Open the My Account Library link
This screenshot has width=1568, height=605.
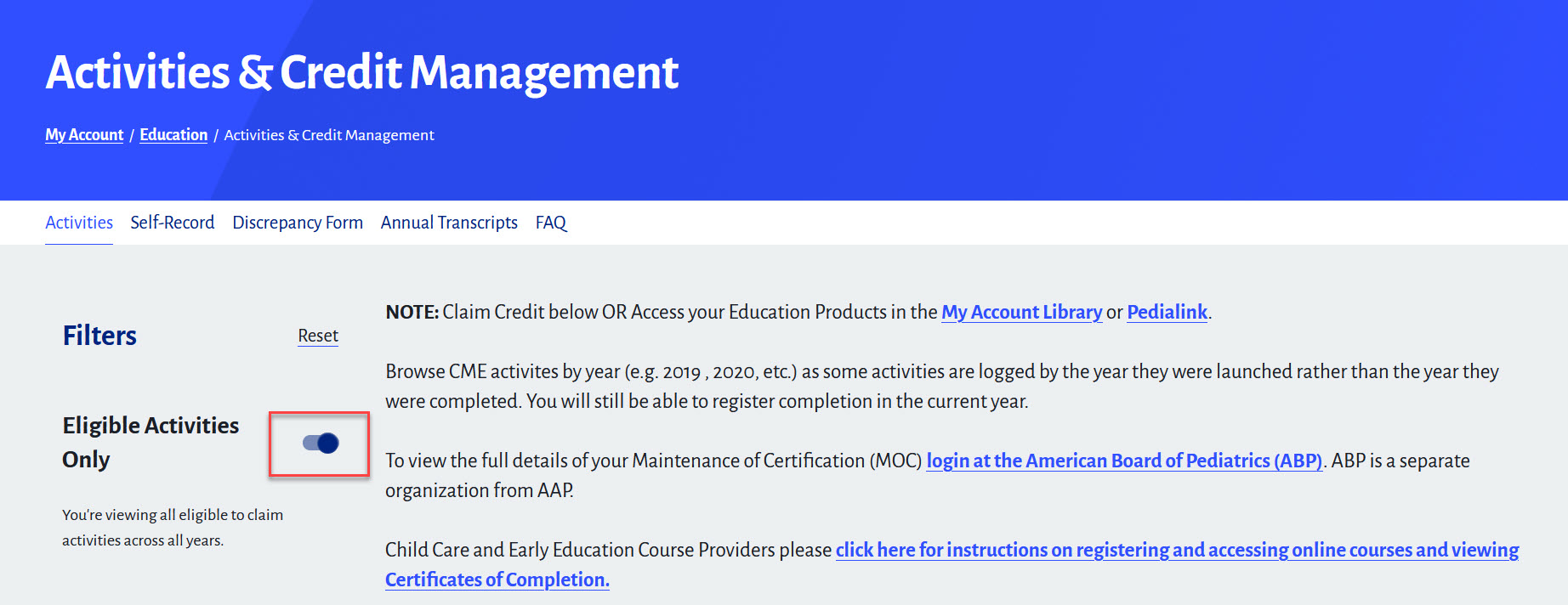click(1021, 312)
